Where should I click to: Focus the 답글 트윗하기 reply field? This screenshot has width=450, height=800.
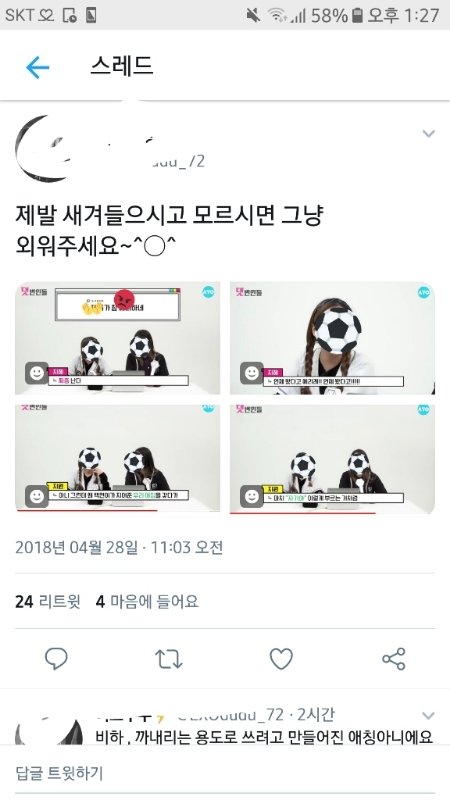pos(225,772)
